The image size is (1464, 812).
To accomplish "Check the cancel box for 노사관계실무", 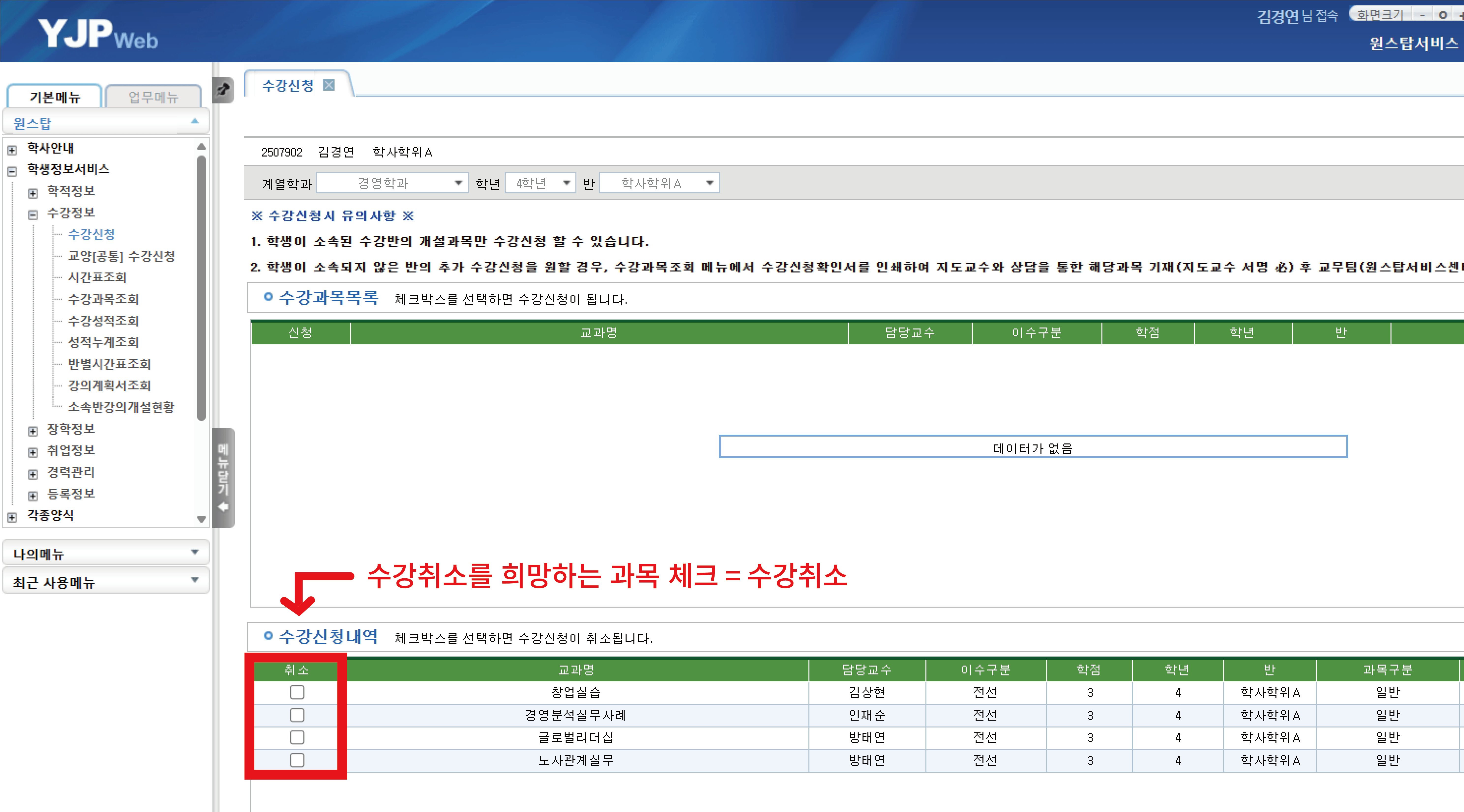I will click(297, 760).
